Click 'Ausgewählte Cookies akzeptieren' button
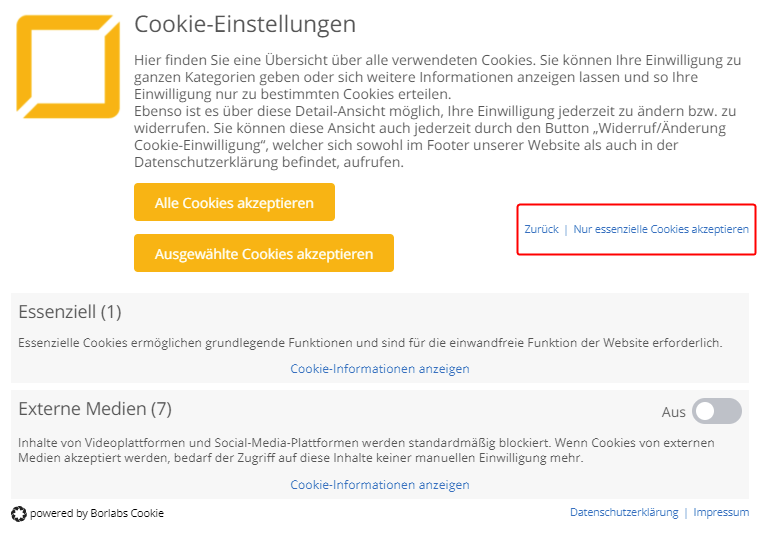This screenshot has width=760, height=534. pos(264,253)
